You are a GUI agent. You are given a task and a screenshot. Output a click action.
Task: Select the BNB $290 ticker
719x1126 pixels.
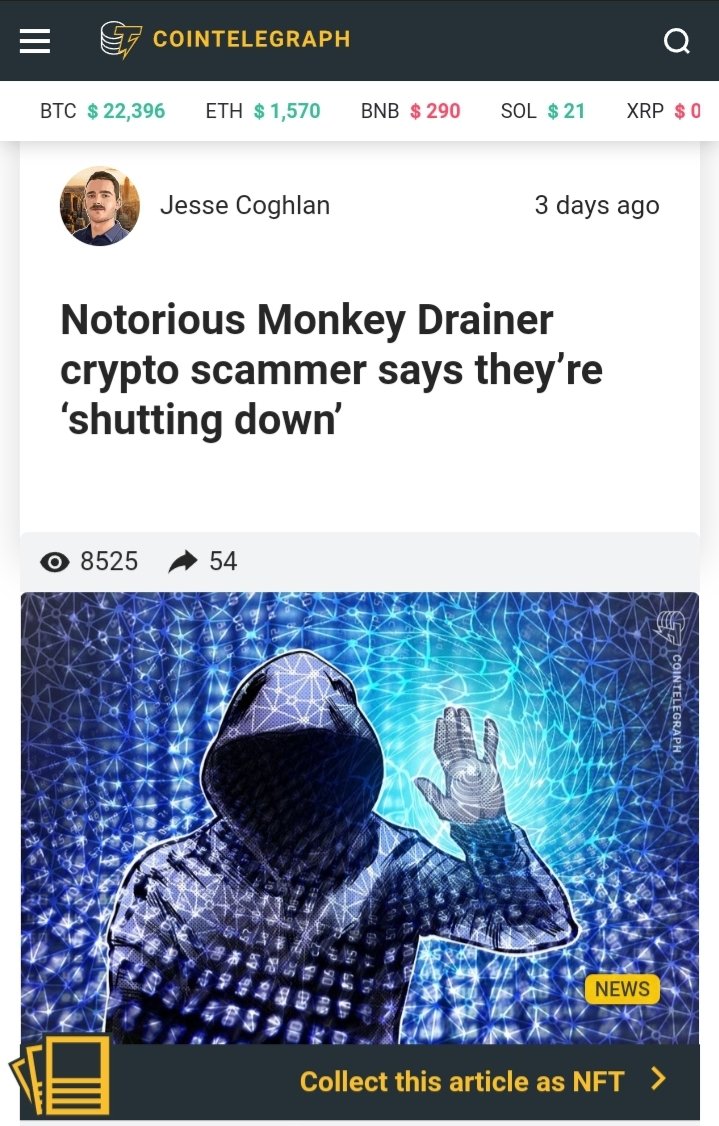pos(410,111)
